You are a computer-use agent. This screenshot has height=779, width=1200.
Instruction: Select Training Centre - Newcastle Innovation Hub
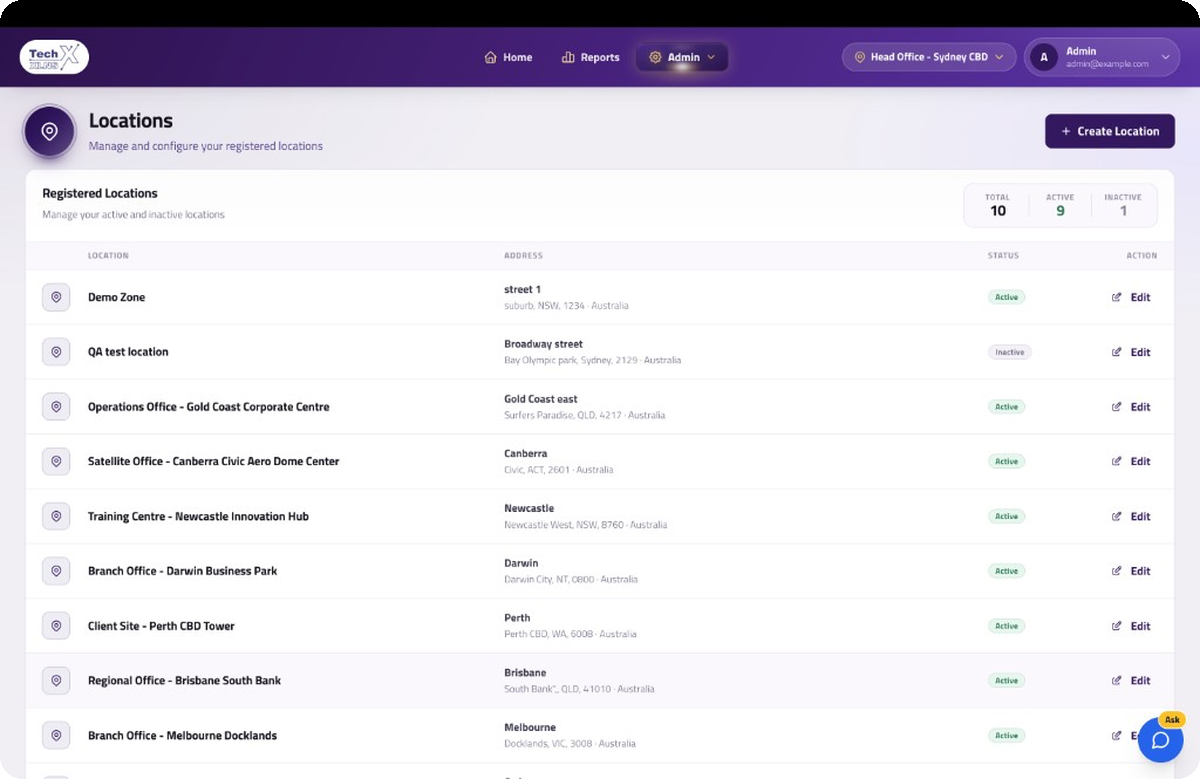pos(198,516)
